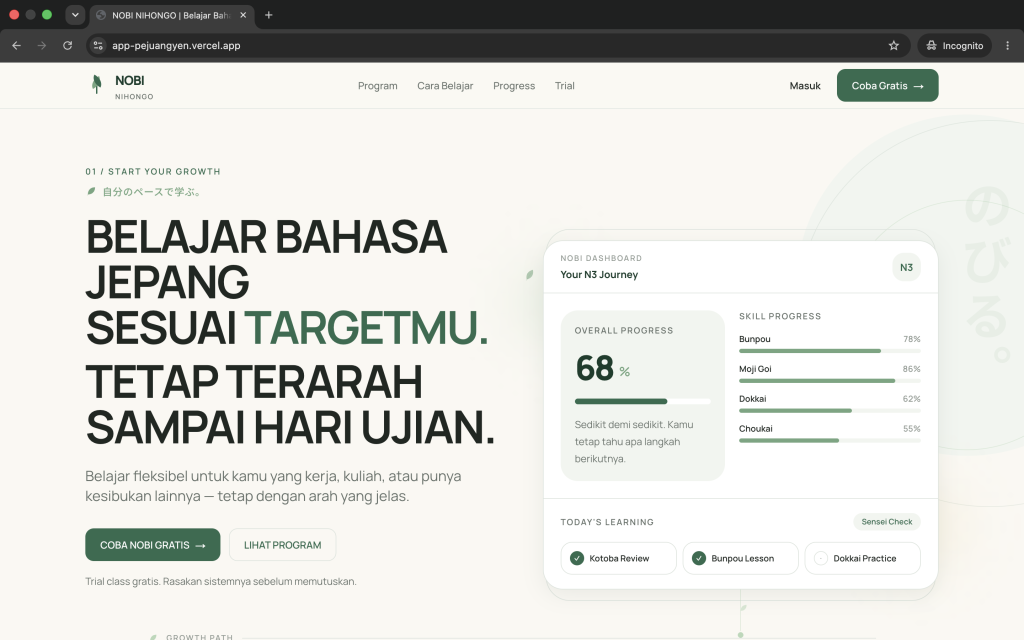Check the Dokkai Practice item
The height and width of the screenshot is (640, 1024).
coord(821,558)
